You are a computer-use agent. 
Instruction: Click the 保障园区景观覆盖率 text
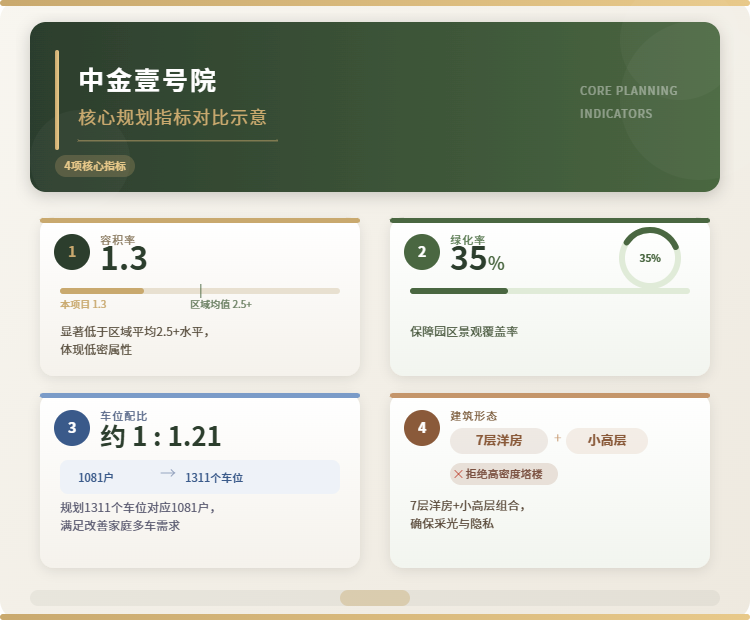coord(464,332)
